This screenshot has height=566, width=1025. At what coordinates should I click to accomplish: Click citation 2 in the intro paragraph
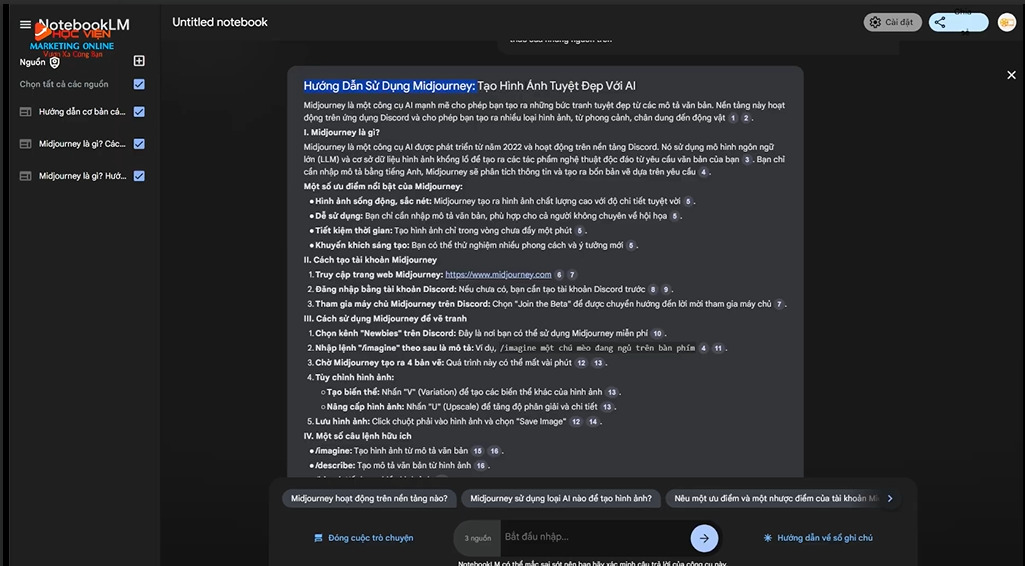(746, 118)
